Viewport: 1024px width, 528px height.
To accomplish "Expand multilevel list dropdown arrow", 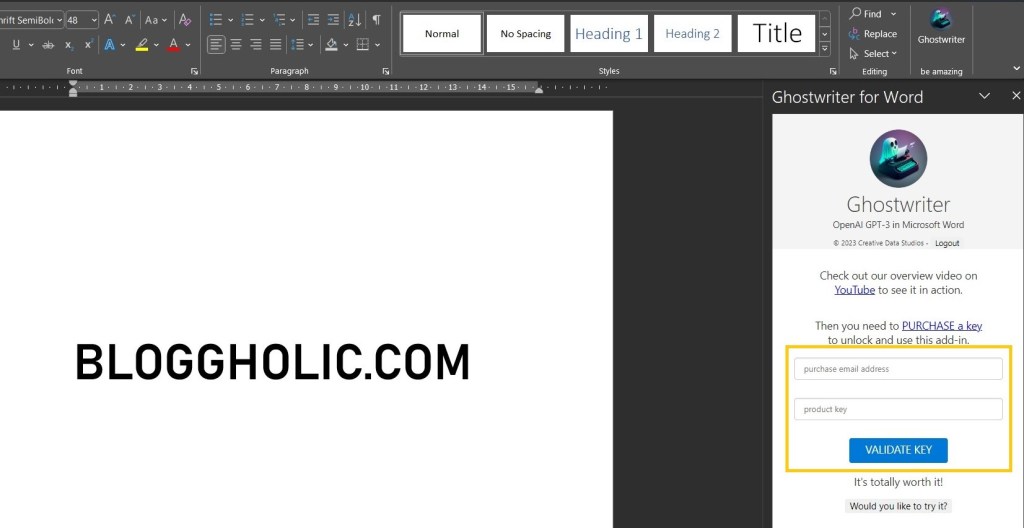I will [293, 20].
